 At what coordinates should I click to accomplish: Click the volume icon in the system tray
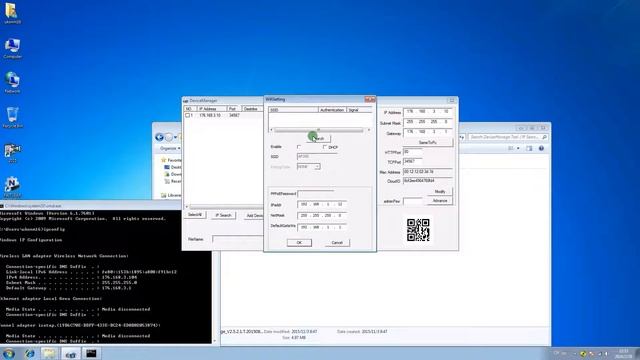click(606, 353)
